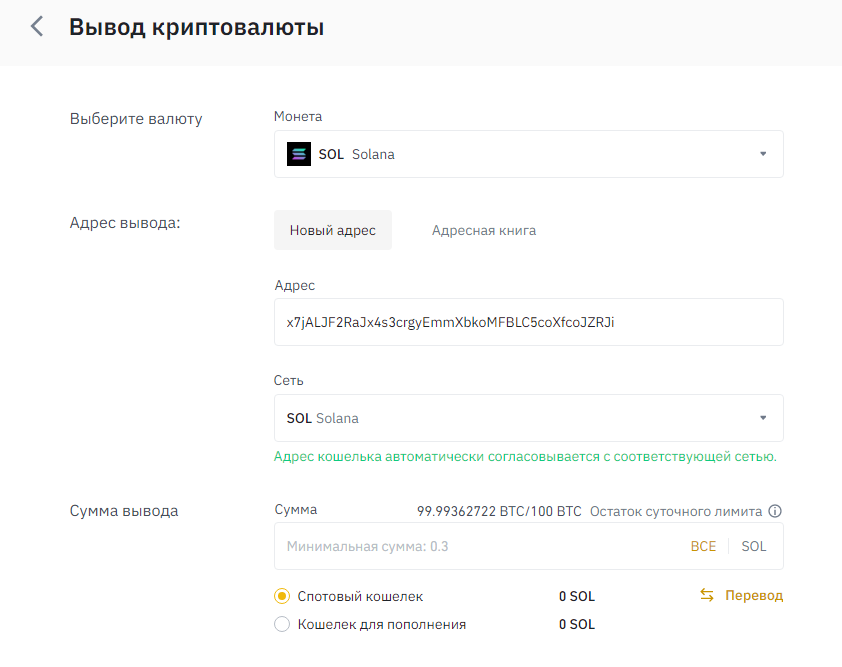
Task: Click the daily limit info icon
Action: 775,511
